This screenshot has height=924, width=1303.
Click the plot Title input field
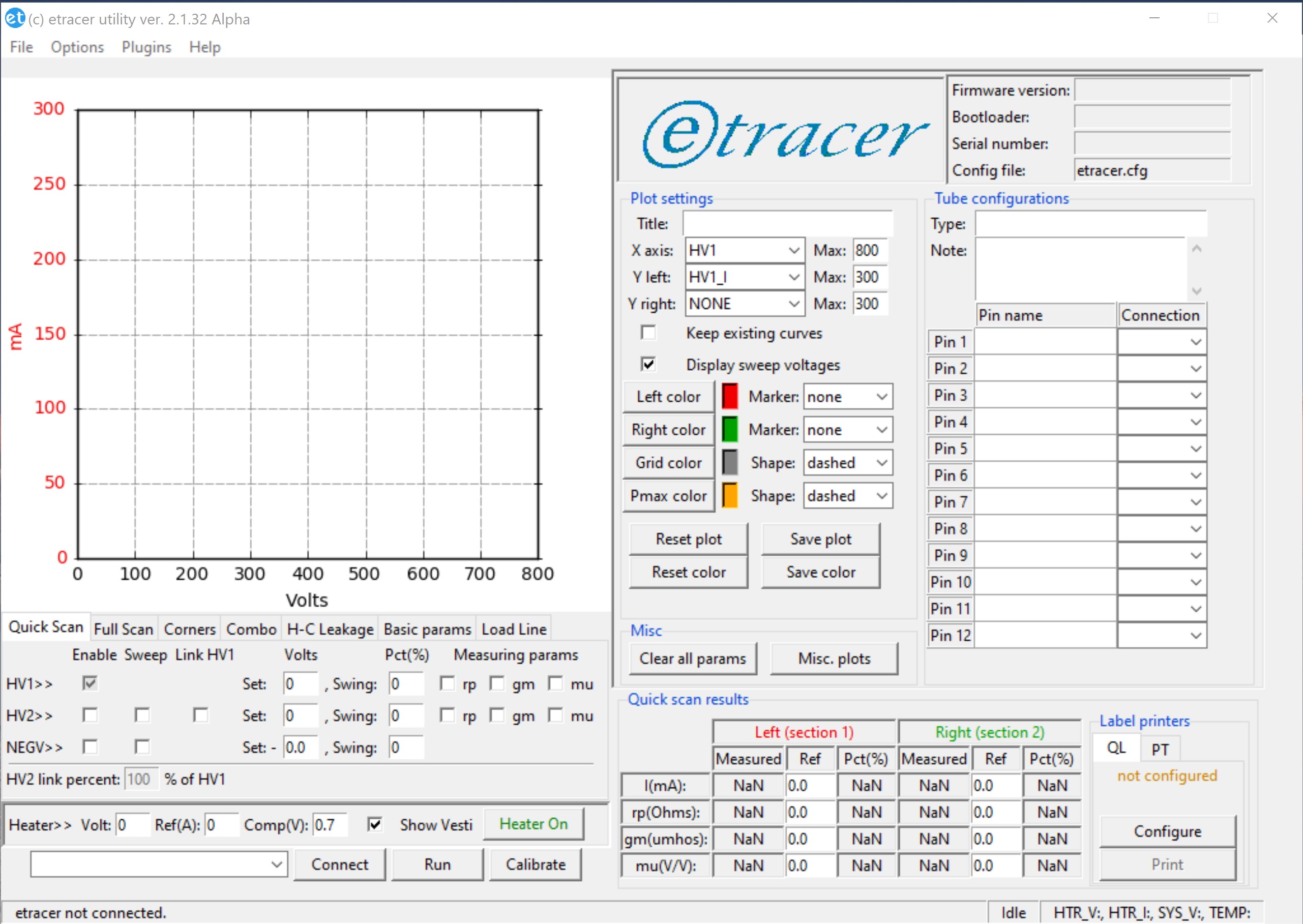787,223
